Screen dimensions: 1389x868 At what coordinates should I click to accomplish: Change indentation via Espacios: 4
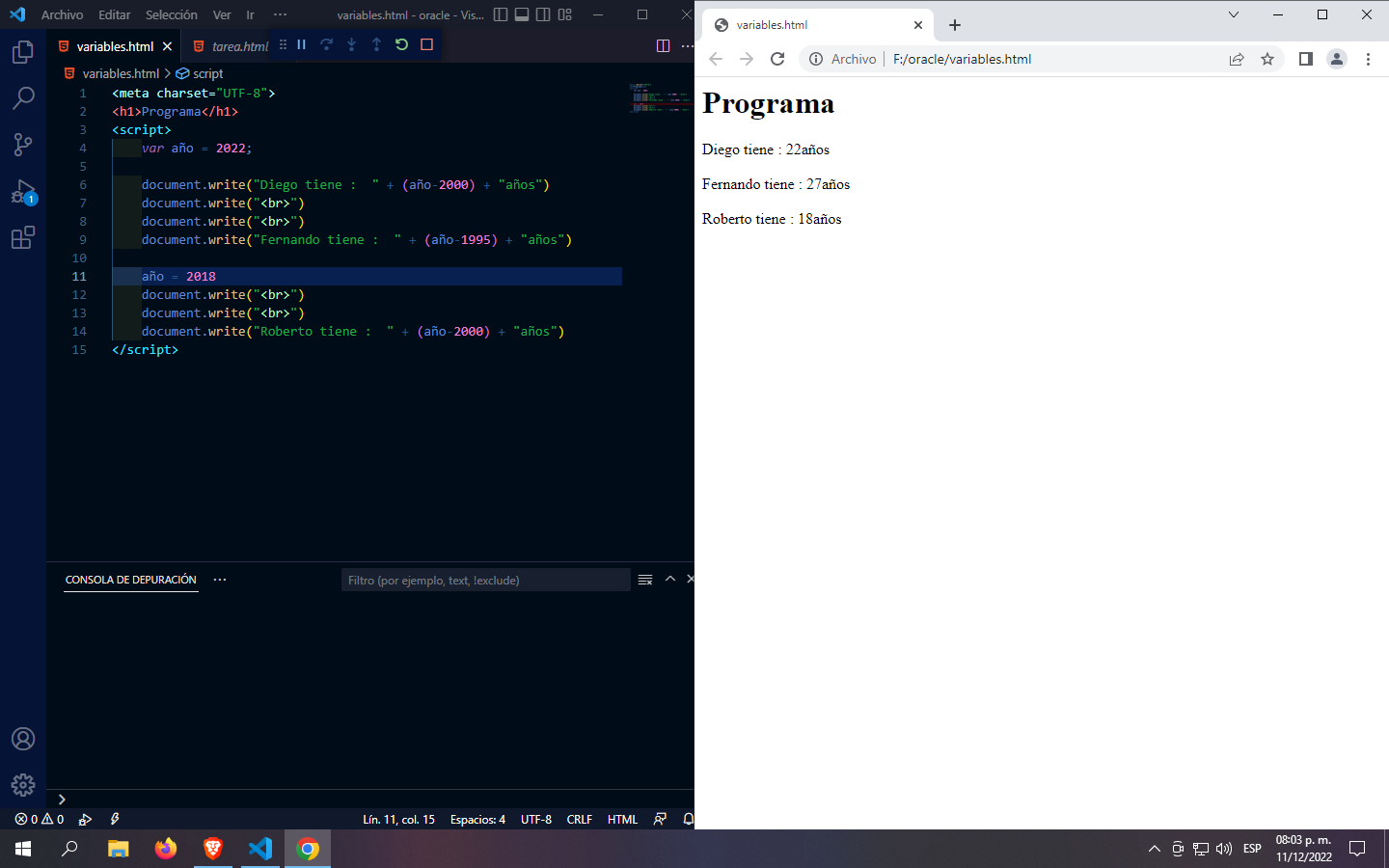[x=477, y=819]
